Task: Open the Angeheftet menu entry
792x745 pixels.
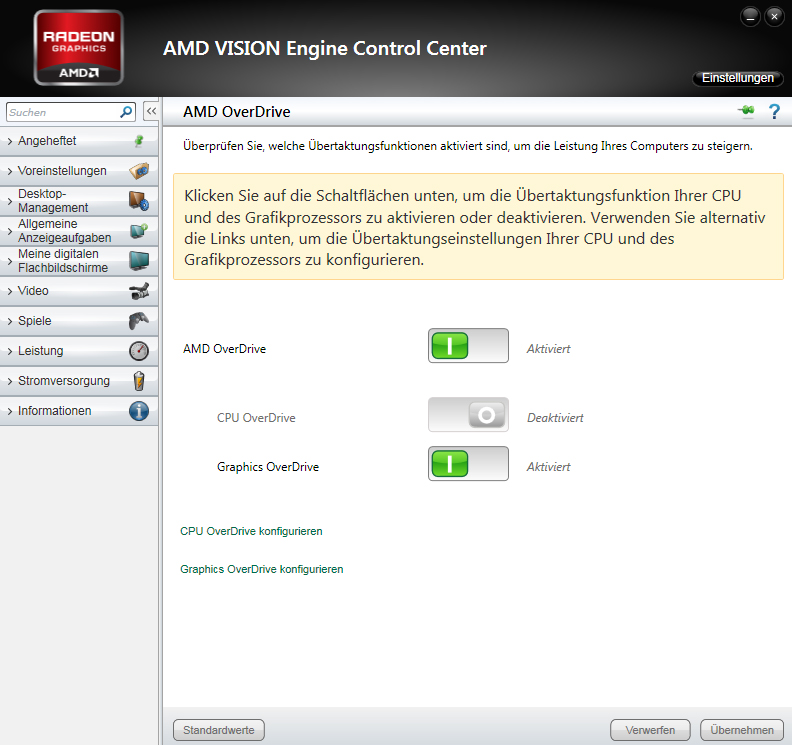Action: 79,141
